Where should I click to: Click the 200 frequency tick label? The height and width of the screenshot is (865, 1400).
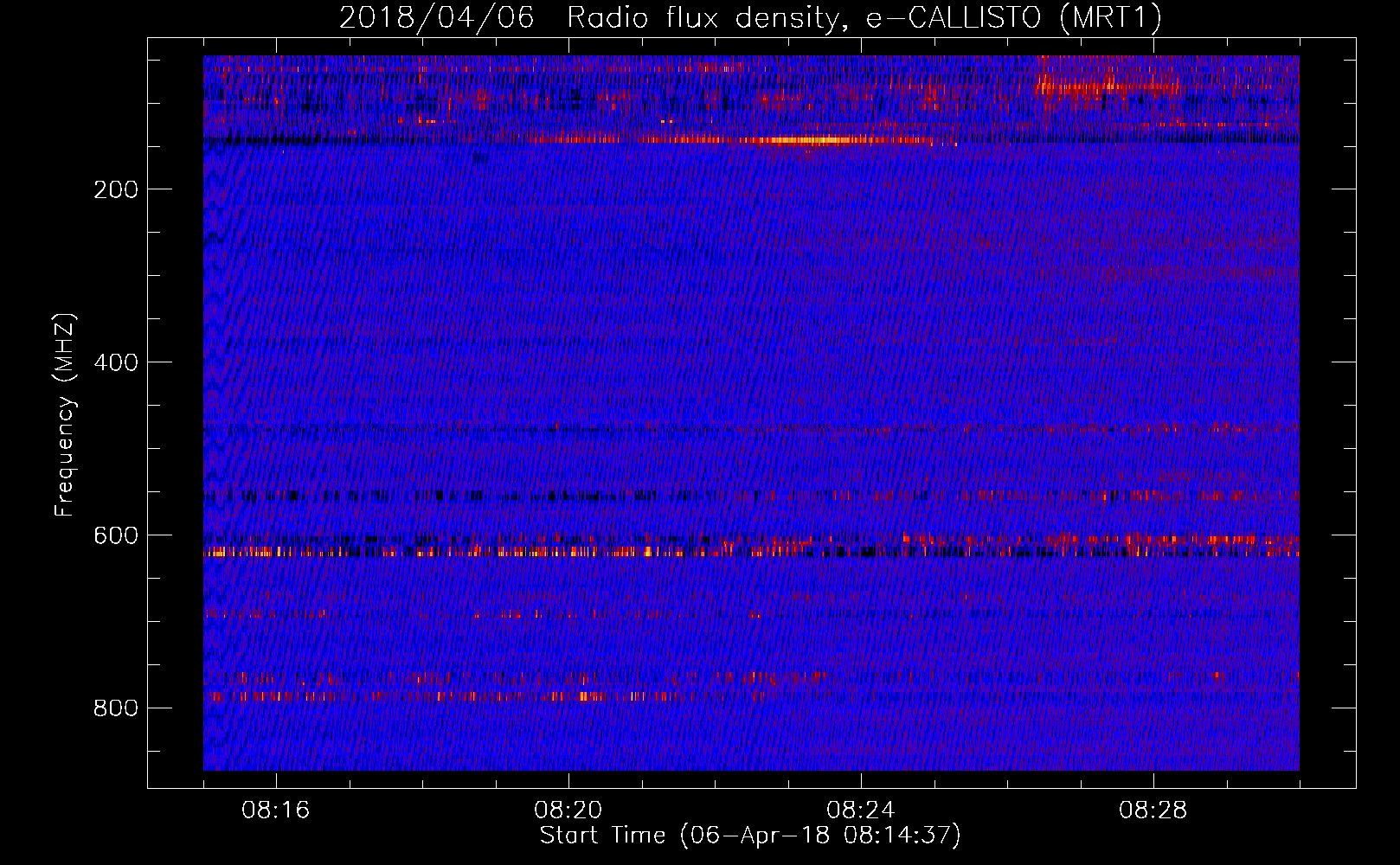(116, 189)
